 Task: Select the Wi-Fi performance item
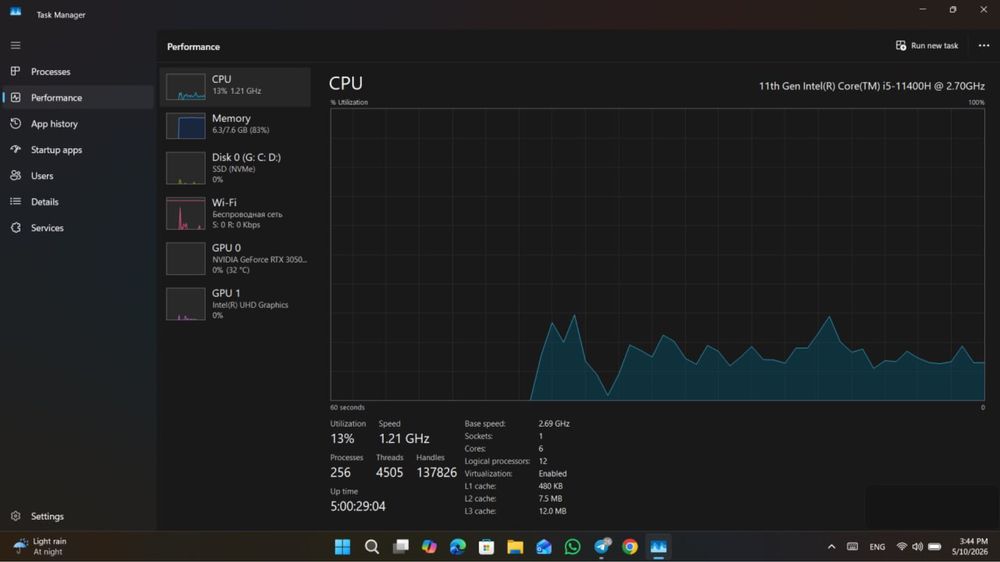[x=235, y=213]
